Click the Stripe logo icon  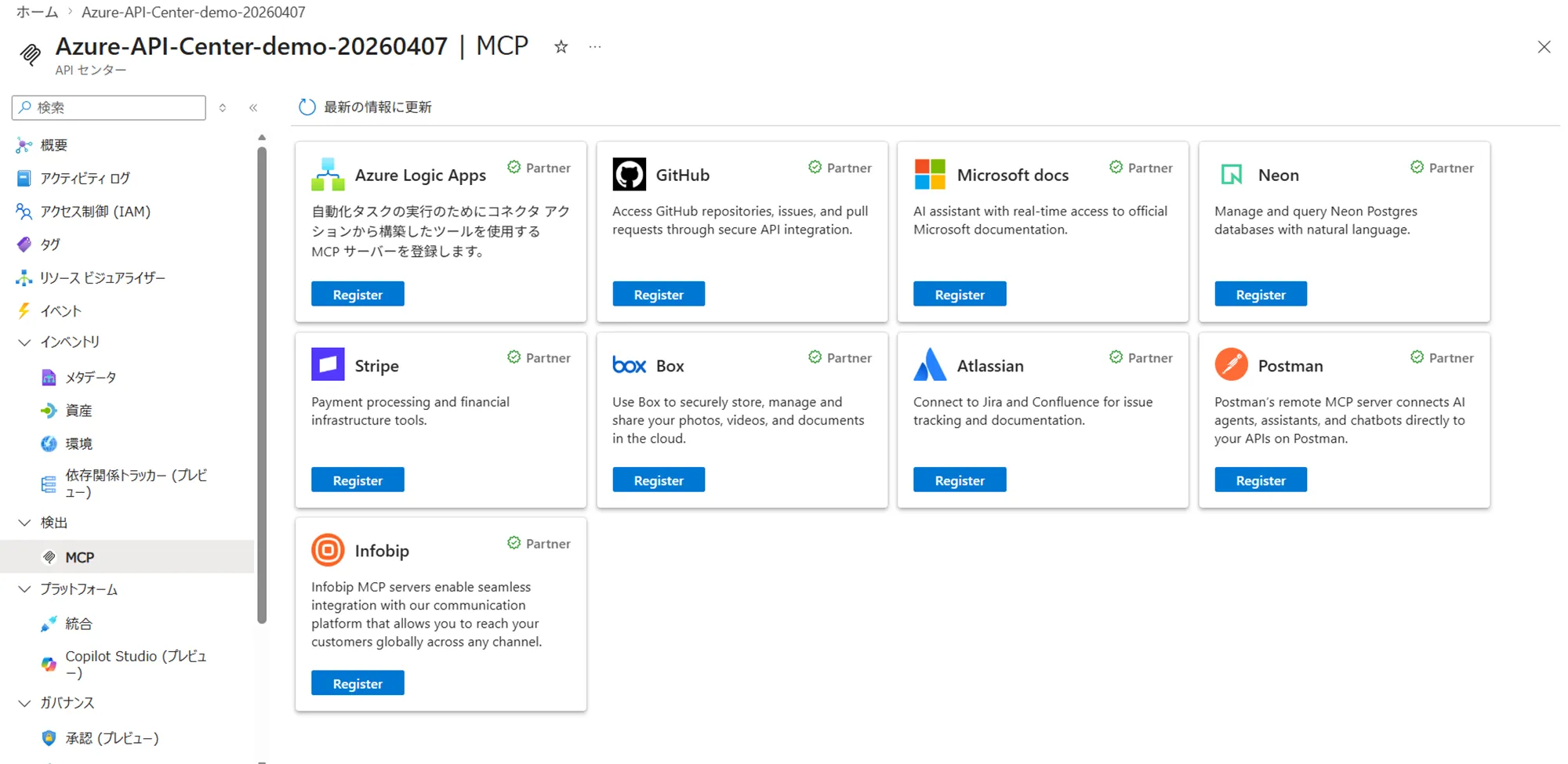pyautogui.click(x=328, y=365)
